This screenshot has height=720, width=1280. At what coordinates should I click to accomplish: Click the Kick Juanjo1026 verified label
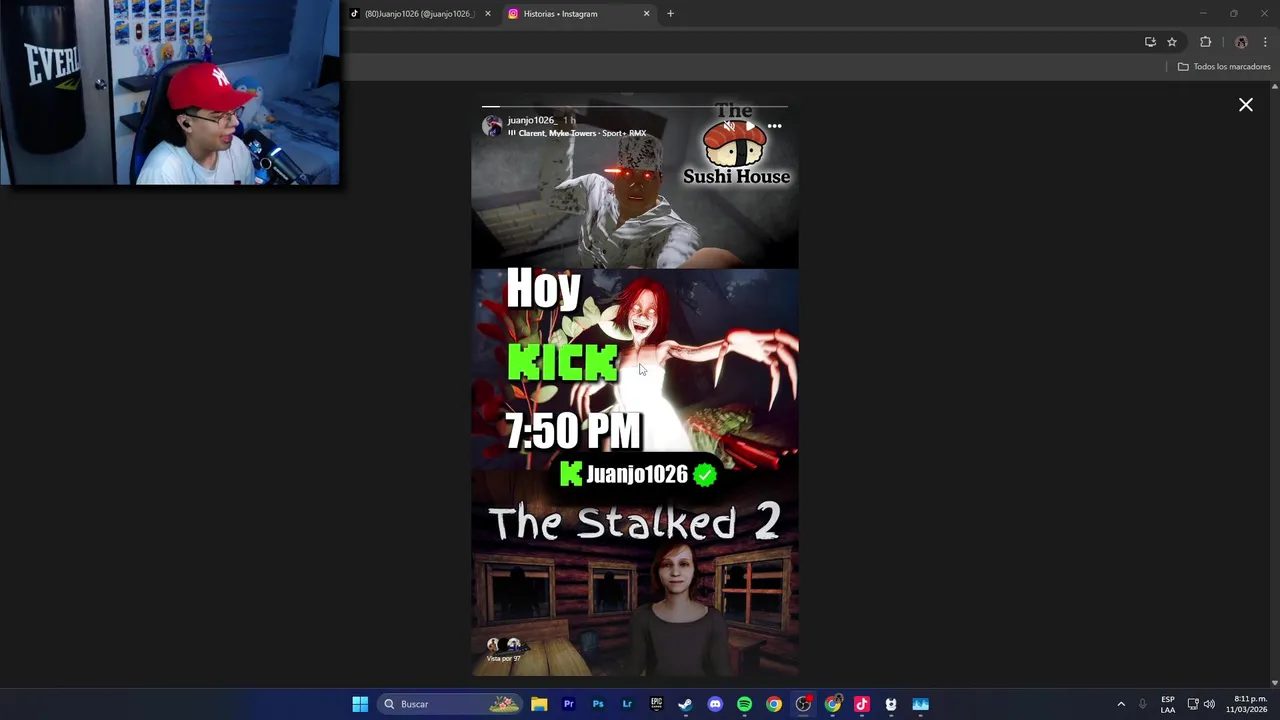point(638,474)
